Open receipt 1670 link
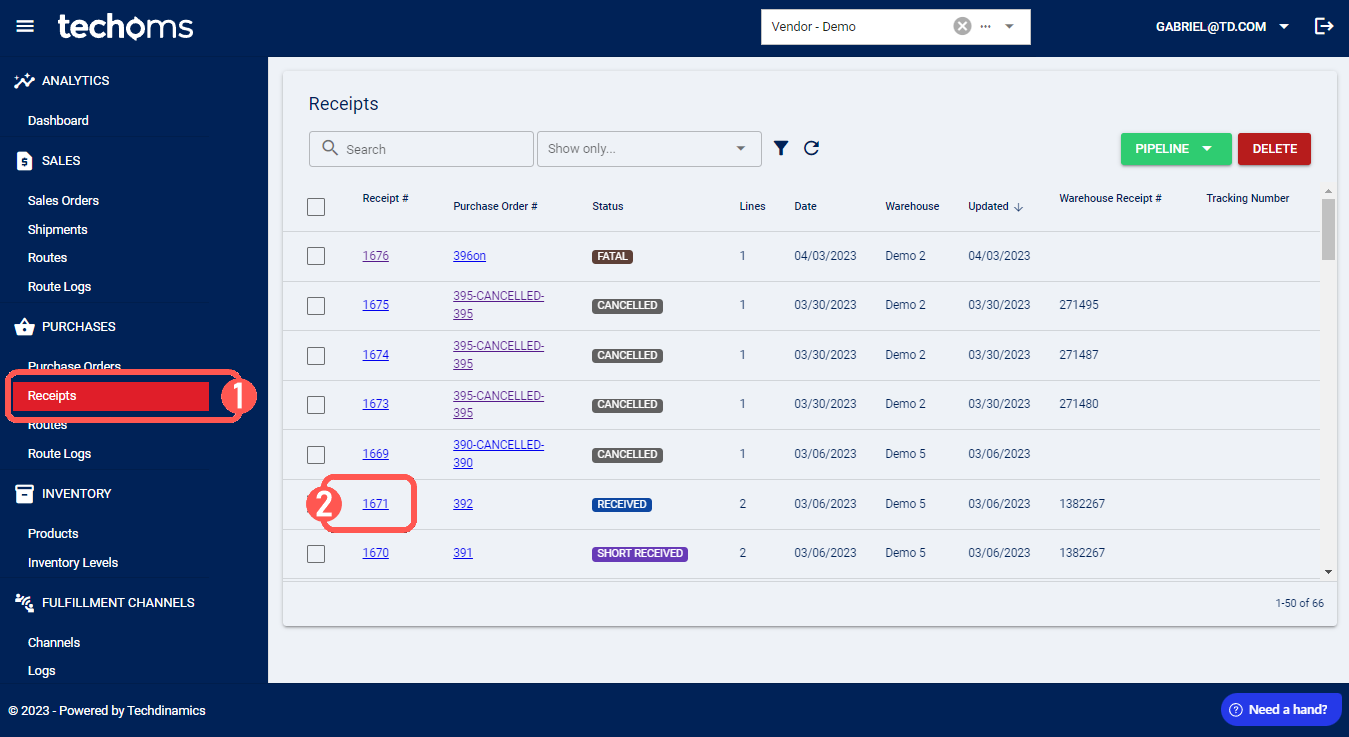The image size is (1349, 737). 375,553
